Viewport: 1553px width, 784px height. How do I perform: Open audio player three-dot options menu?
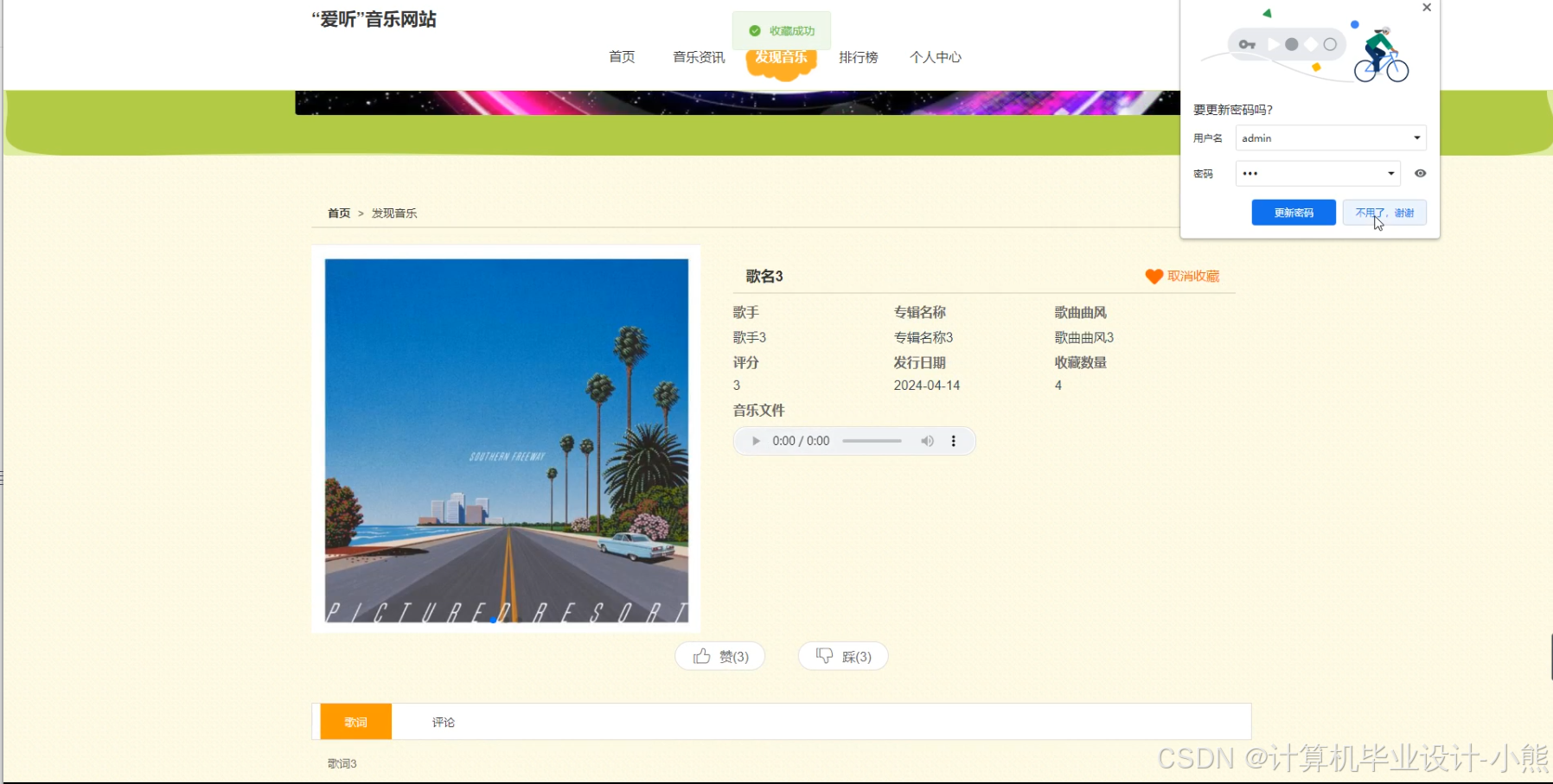[954, 441]
